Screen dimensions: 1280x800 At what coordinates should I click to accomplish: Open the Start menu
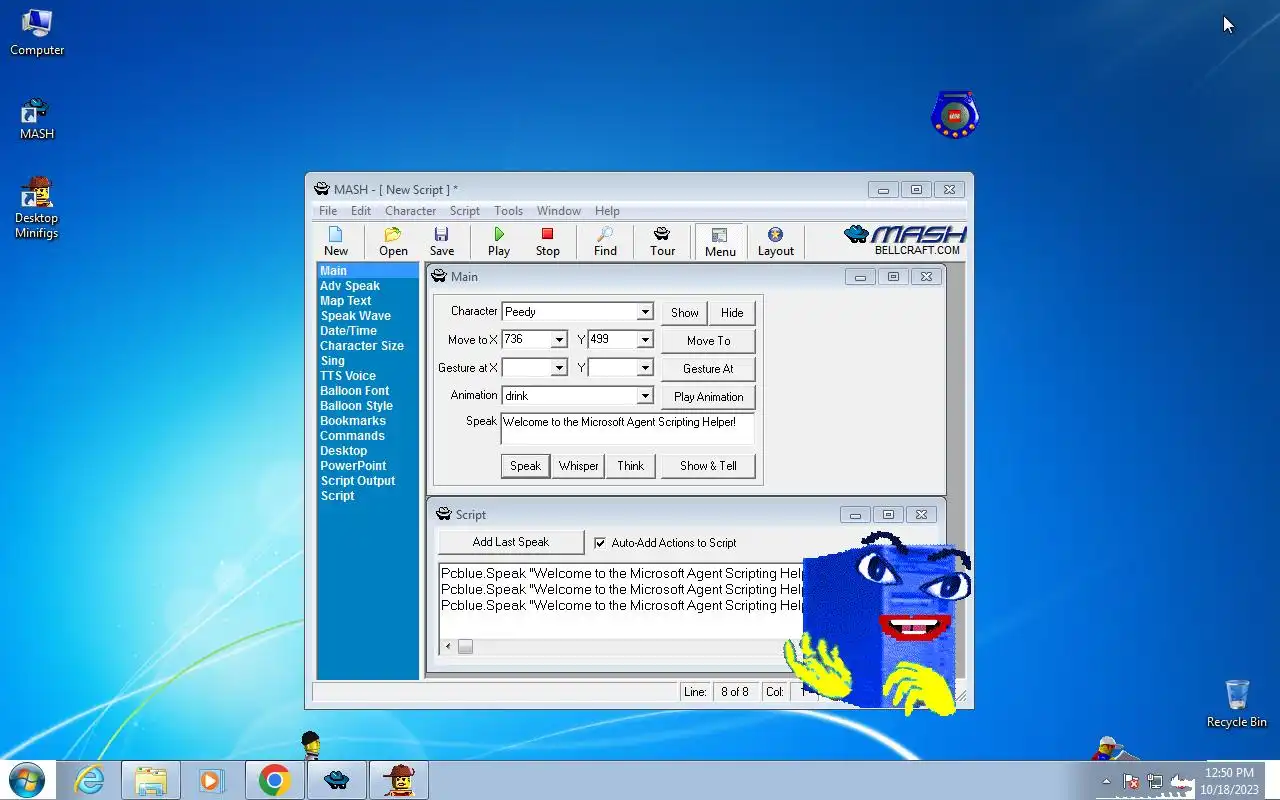pyautogui.click(x=26, y=779)
